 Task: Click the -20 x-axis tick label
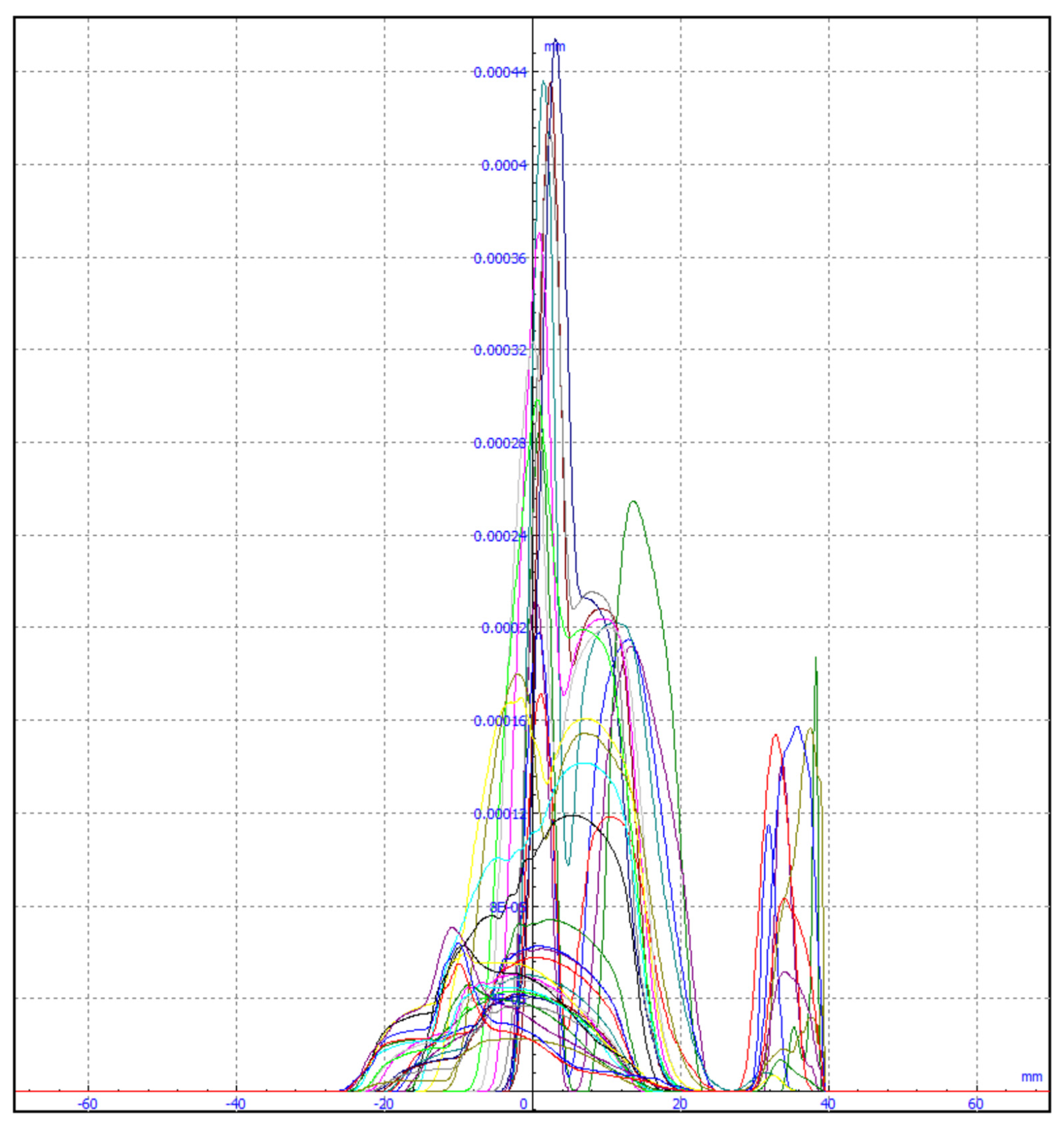click(x=383, y=1104)
